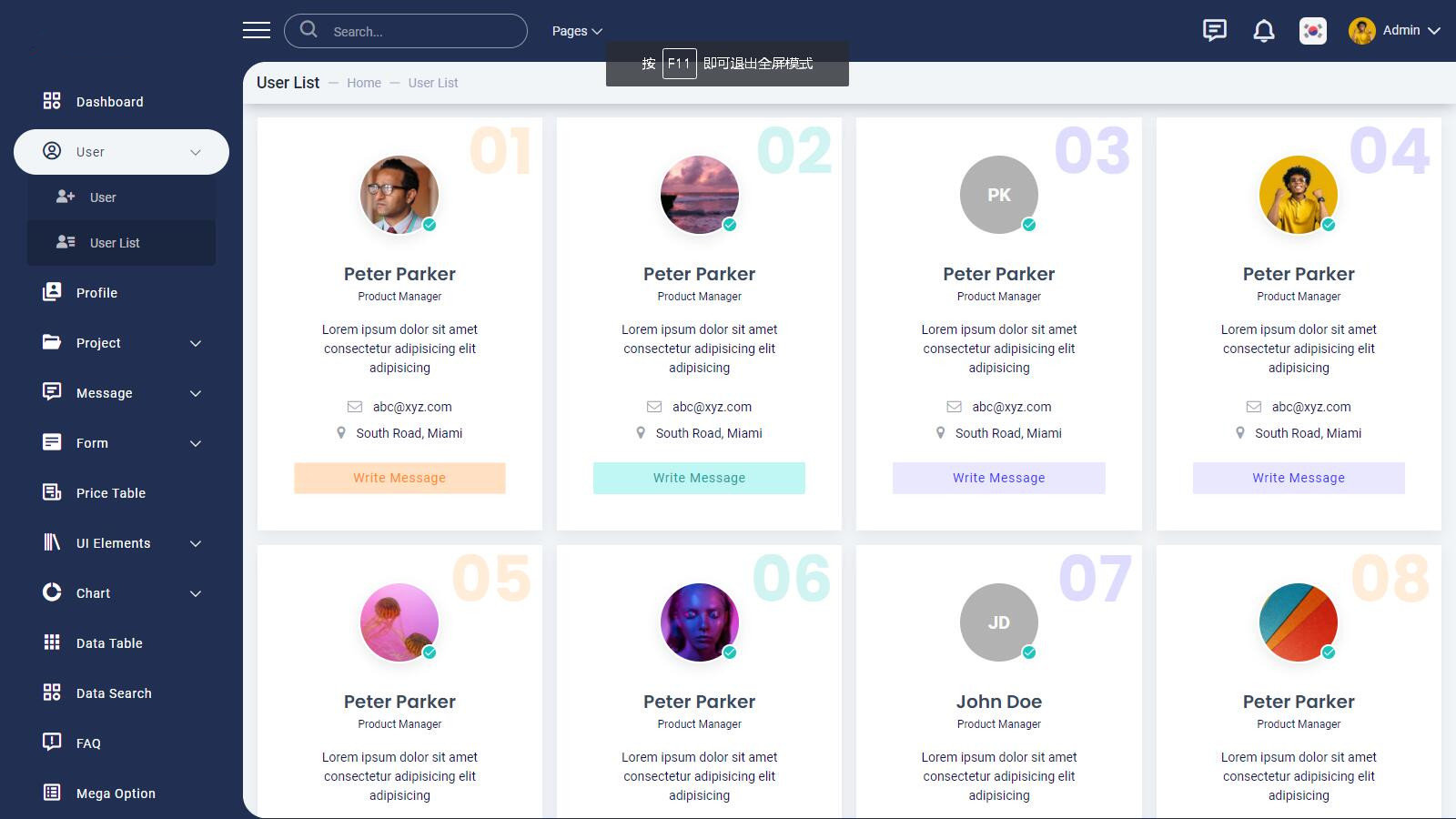Click the John Doe name
The image size is (1456, 819).
click(998, 702)
